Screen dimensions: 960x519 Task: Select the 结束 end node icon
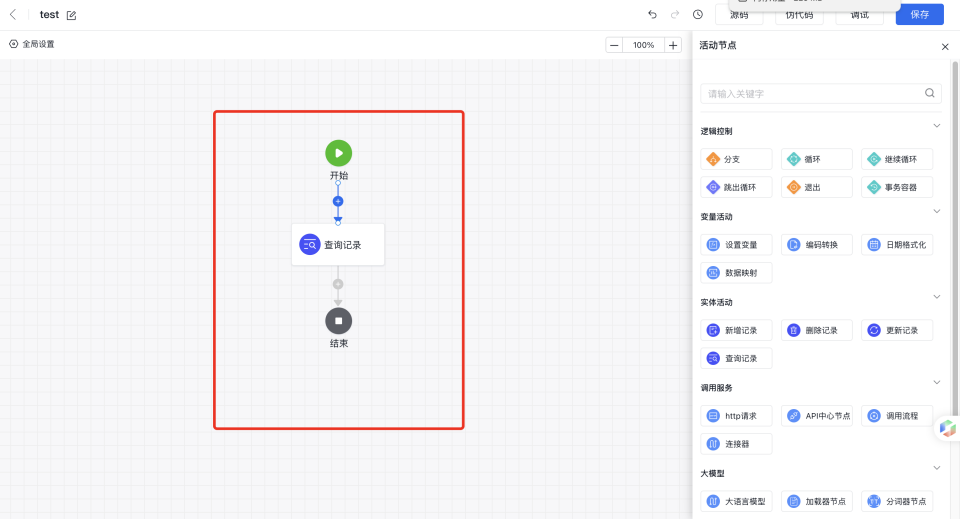pyautogui.click(x=338, y=321)
